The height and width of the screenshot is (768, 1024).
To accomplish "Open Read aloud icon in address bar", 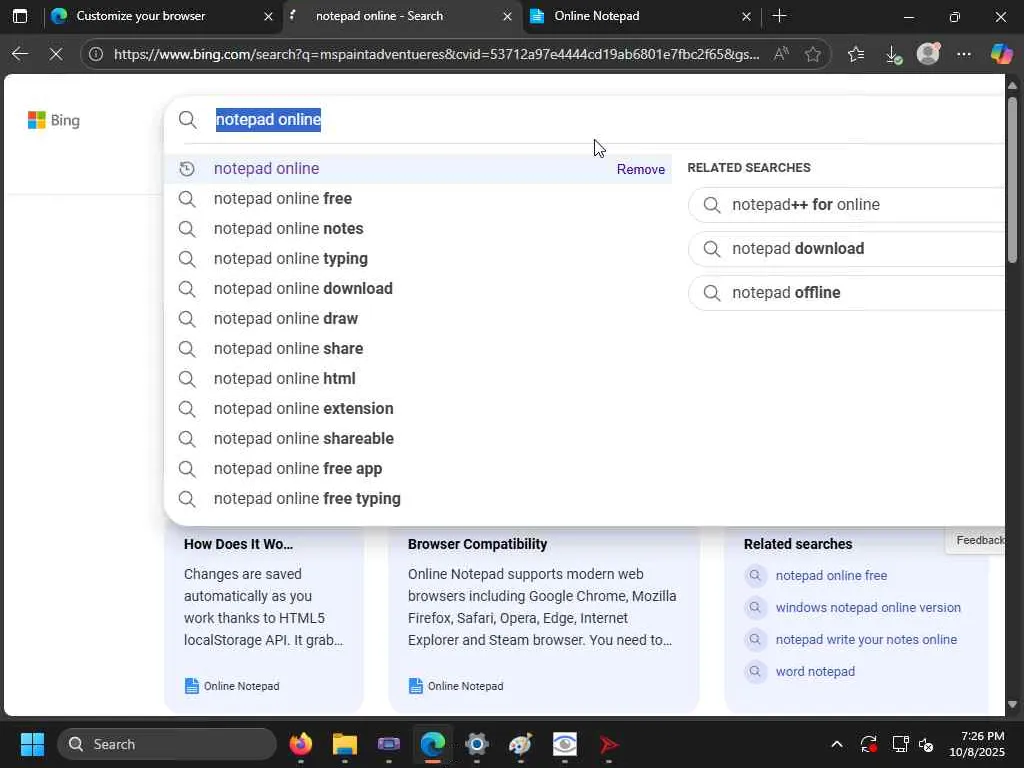I will pos(781,54).
